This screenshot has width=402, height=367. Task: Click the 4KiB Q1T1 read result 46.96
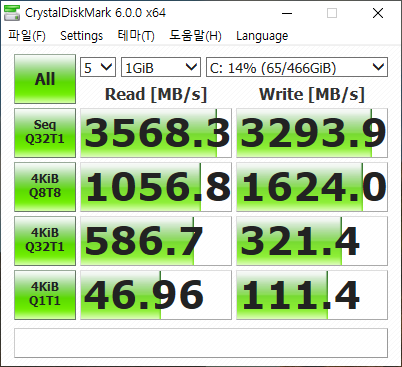coord(156,295)
